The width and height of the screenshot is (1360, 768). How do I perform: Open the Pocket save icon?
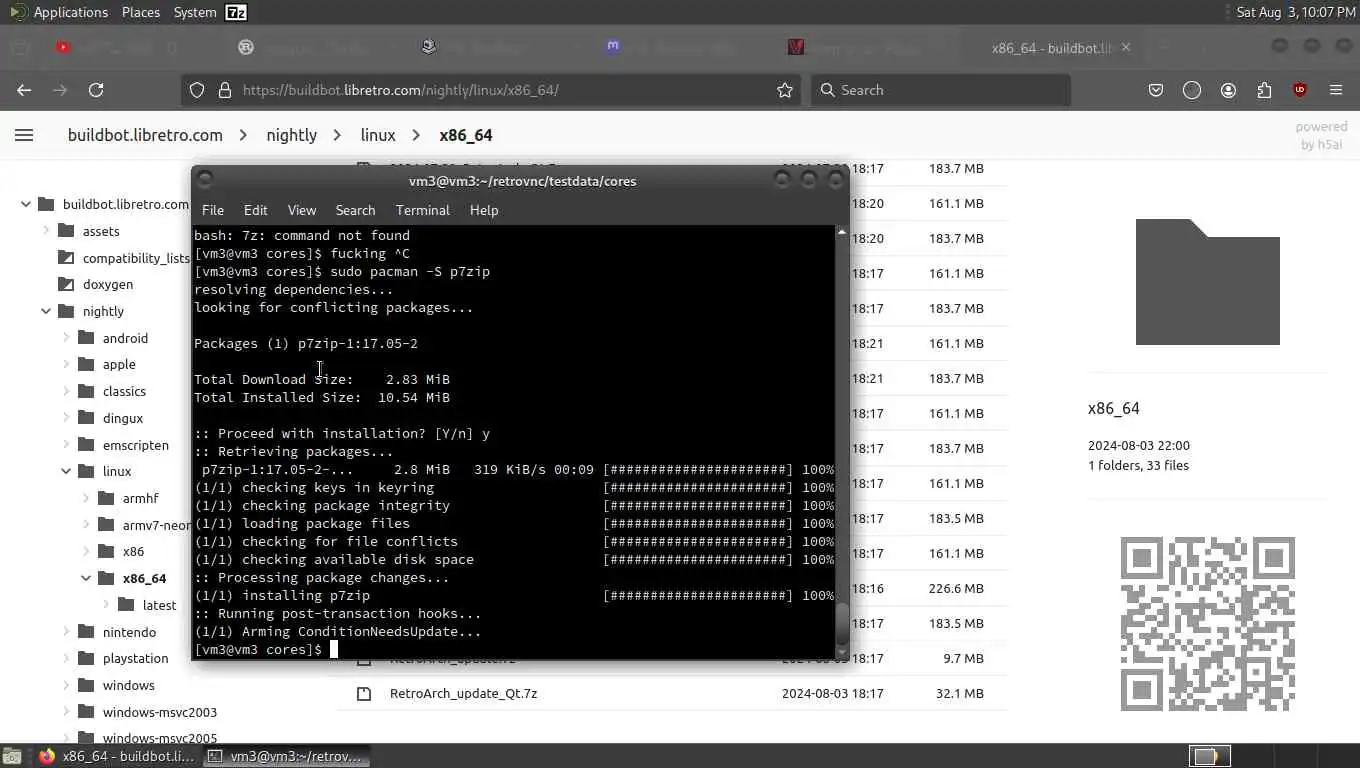(x=1156, y=90)
